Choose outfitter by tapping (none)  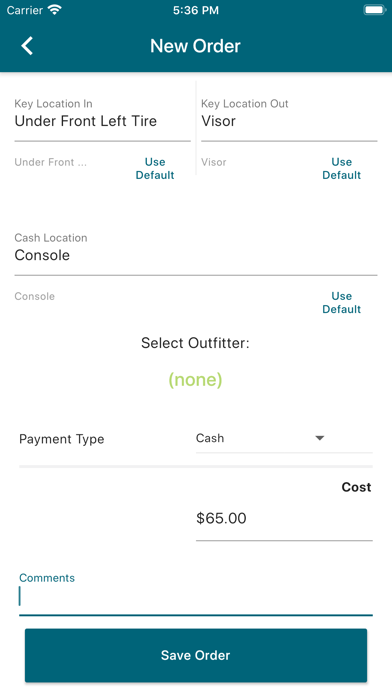(x=195, y=380)
